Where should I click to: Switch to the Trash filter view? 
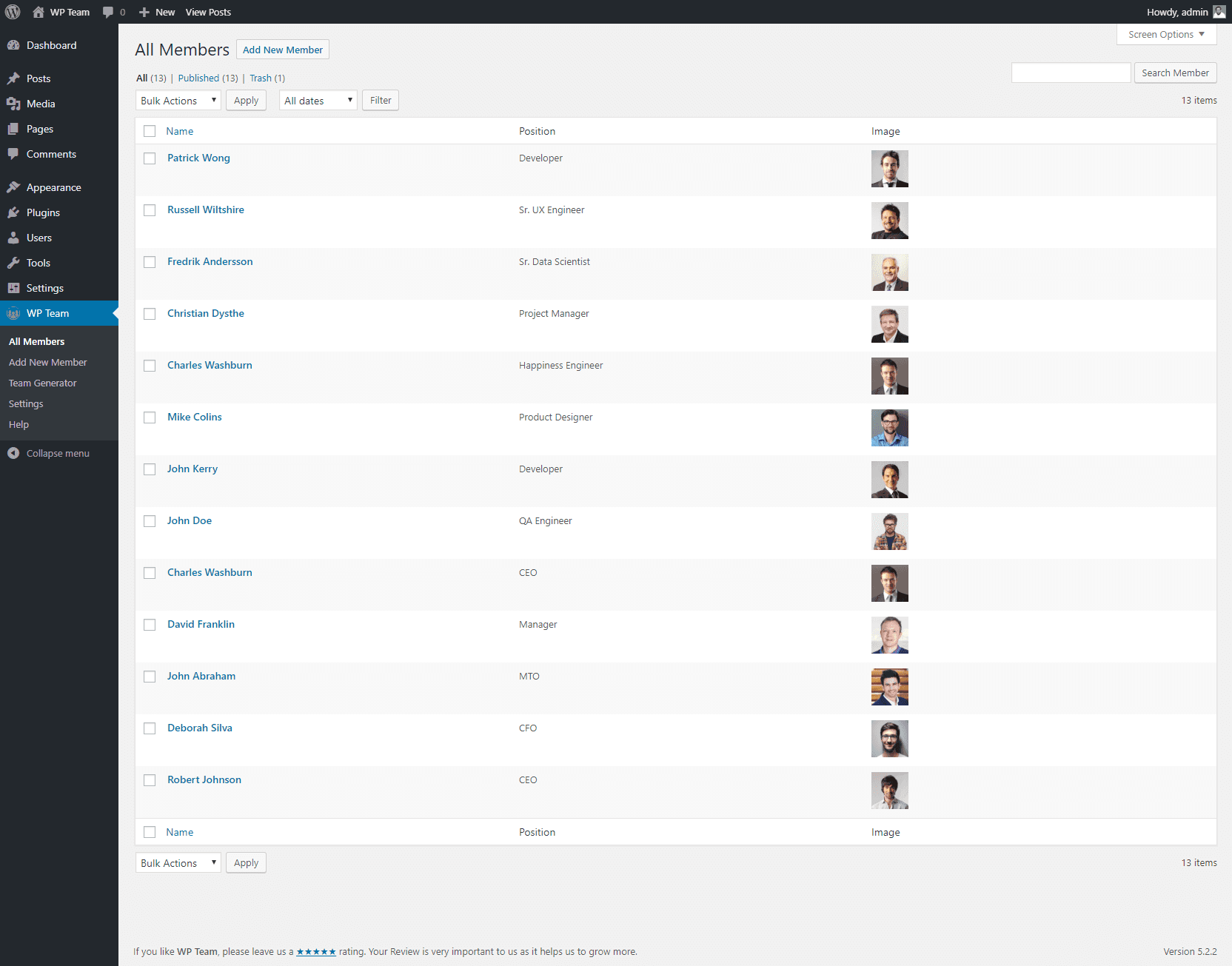[x=261, y=78]
